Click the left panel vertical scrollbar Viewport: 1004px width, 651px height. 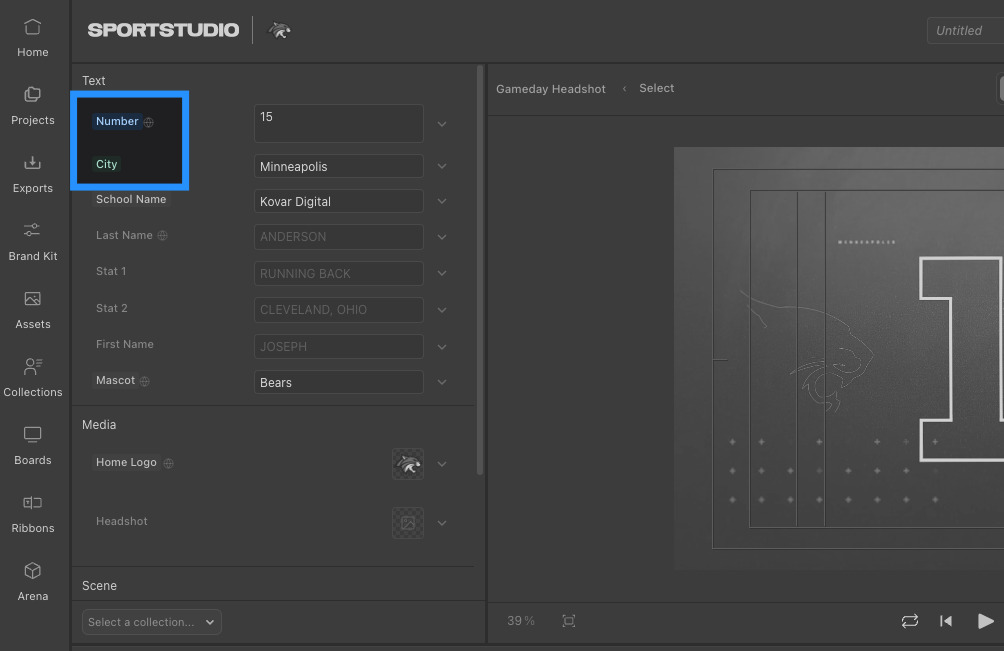(480, 269)
